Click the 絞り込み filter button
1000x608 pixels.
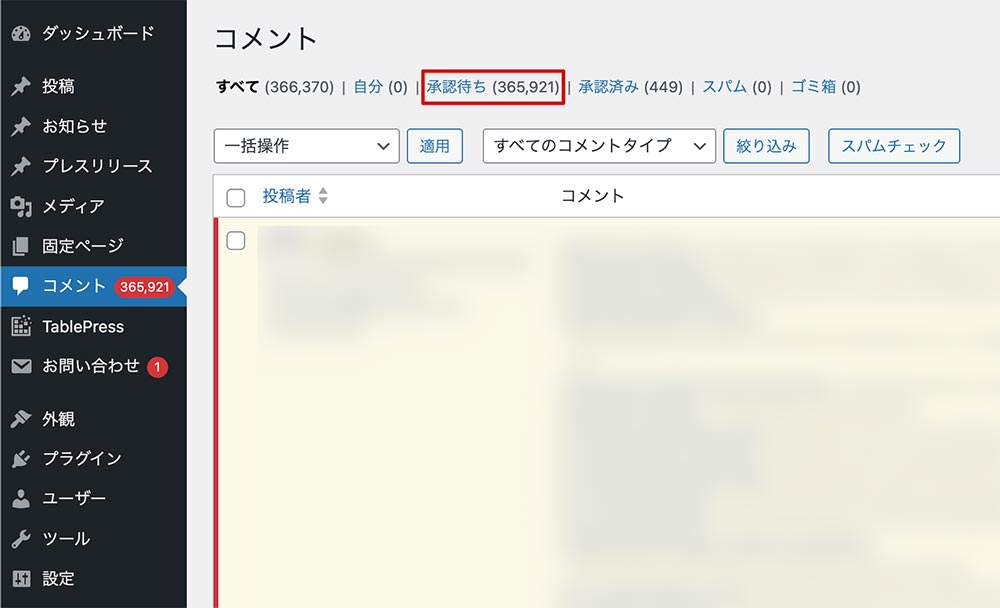(766, 146)
